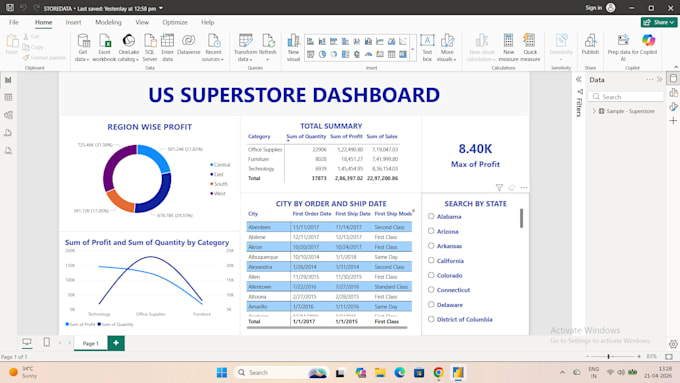Click the state slicer scrollbar
This screenshot has height=383, width=680.
tap(521, 218)
